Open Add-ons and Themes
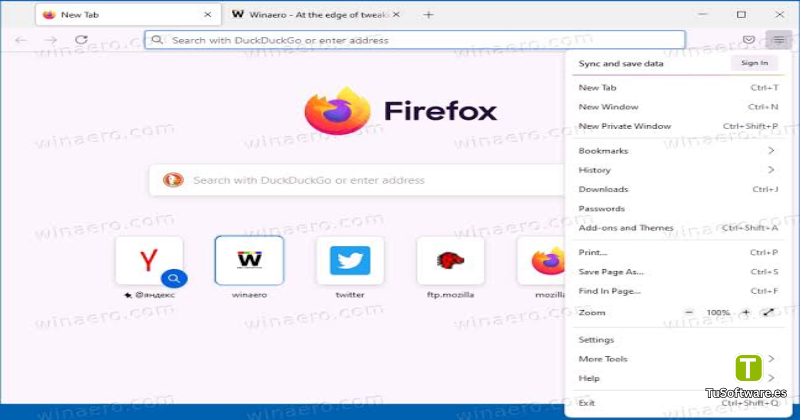Screen dimensions: 800x420 coord(677,228)
